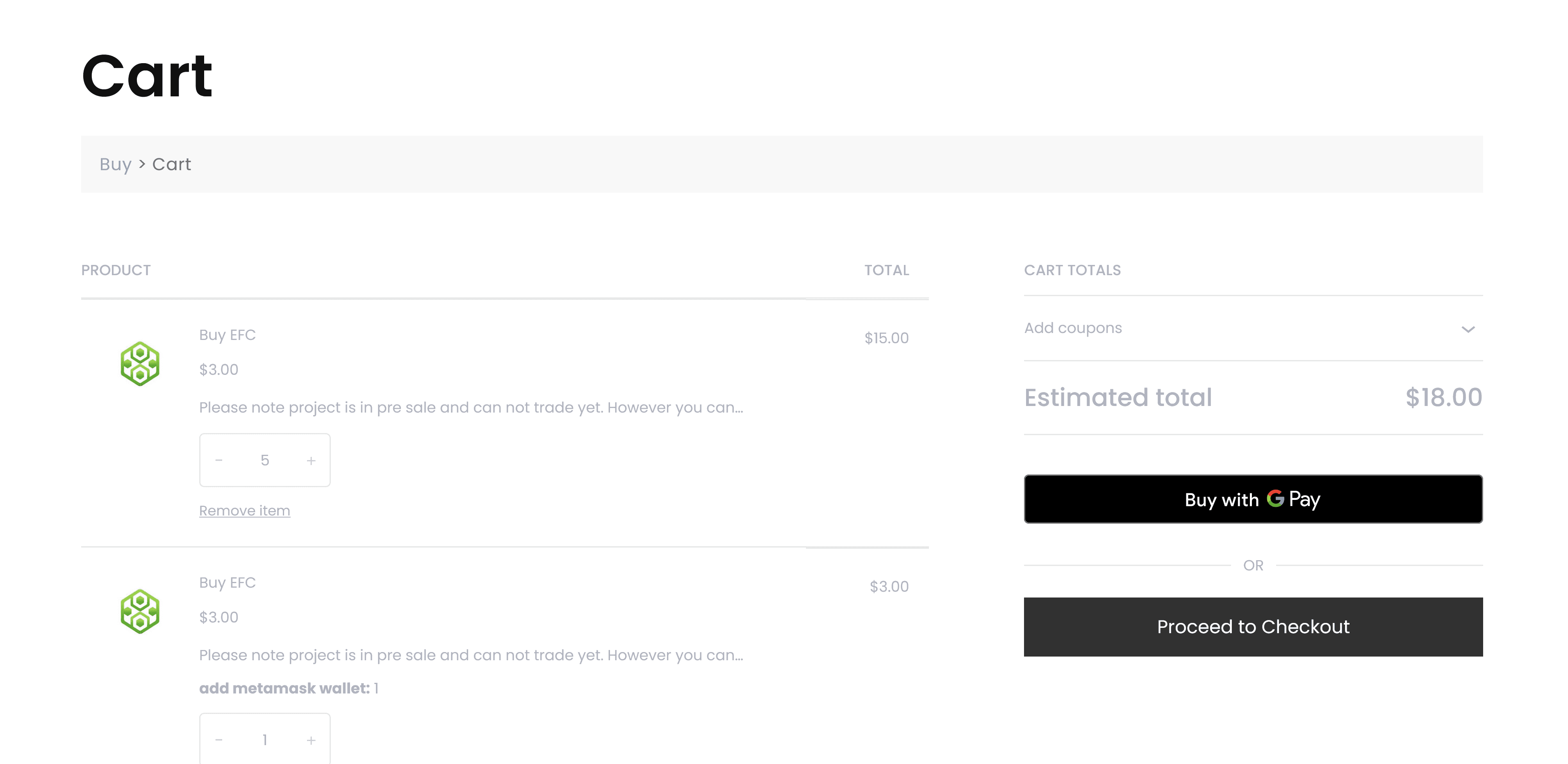Screen dimensions: 1568x764
Task: Open second Buy EFC product title
Action: (227, 583)
